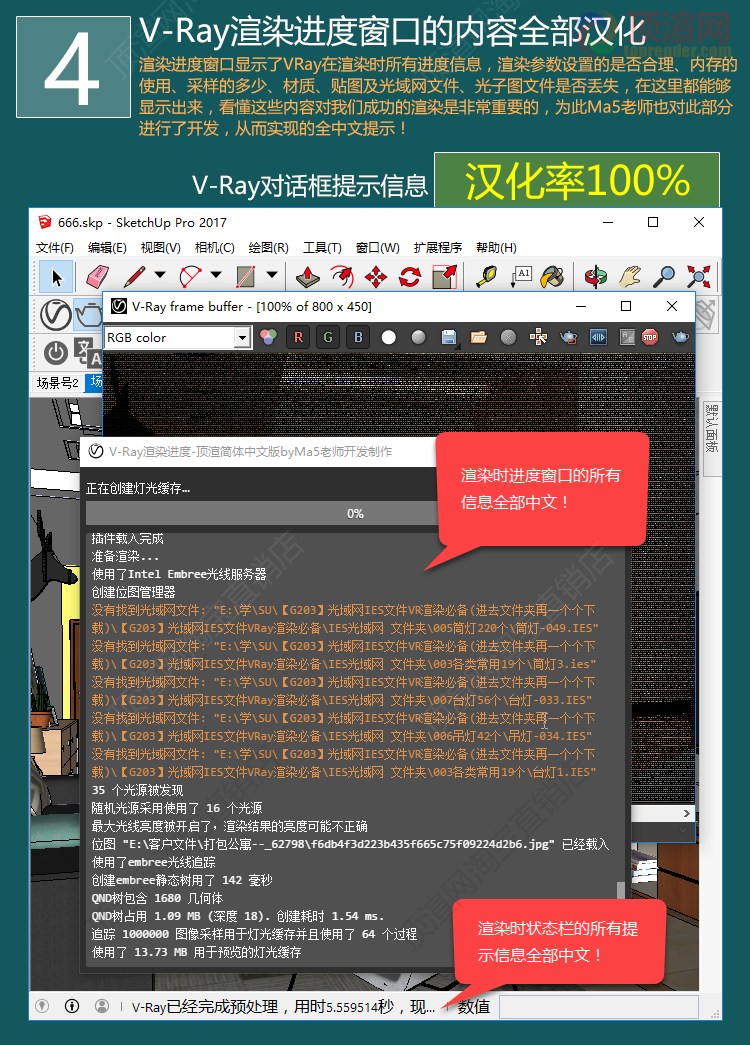Open the 工具(T) menu
The width and height of the screenshot is (750, 1045).
[x=323, y=247]
